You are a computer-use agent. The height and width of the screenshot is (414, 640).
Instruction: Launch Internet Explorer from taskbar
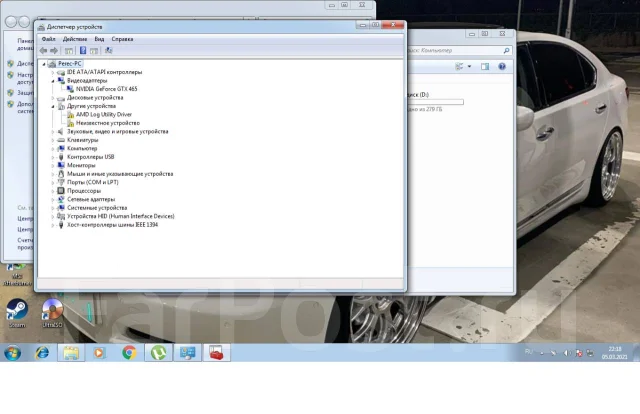tap(42, 353)
